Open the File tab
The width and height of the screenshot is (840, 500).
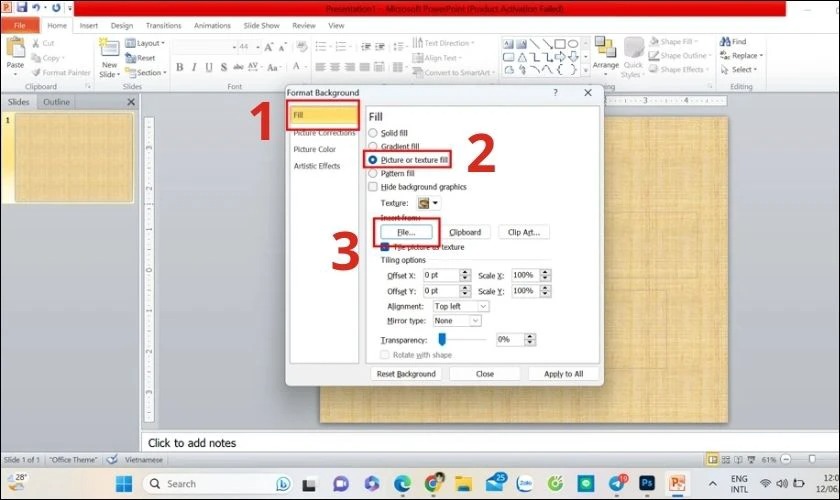click(20, 25)
